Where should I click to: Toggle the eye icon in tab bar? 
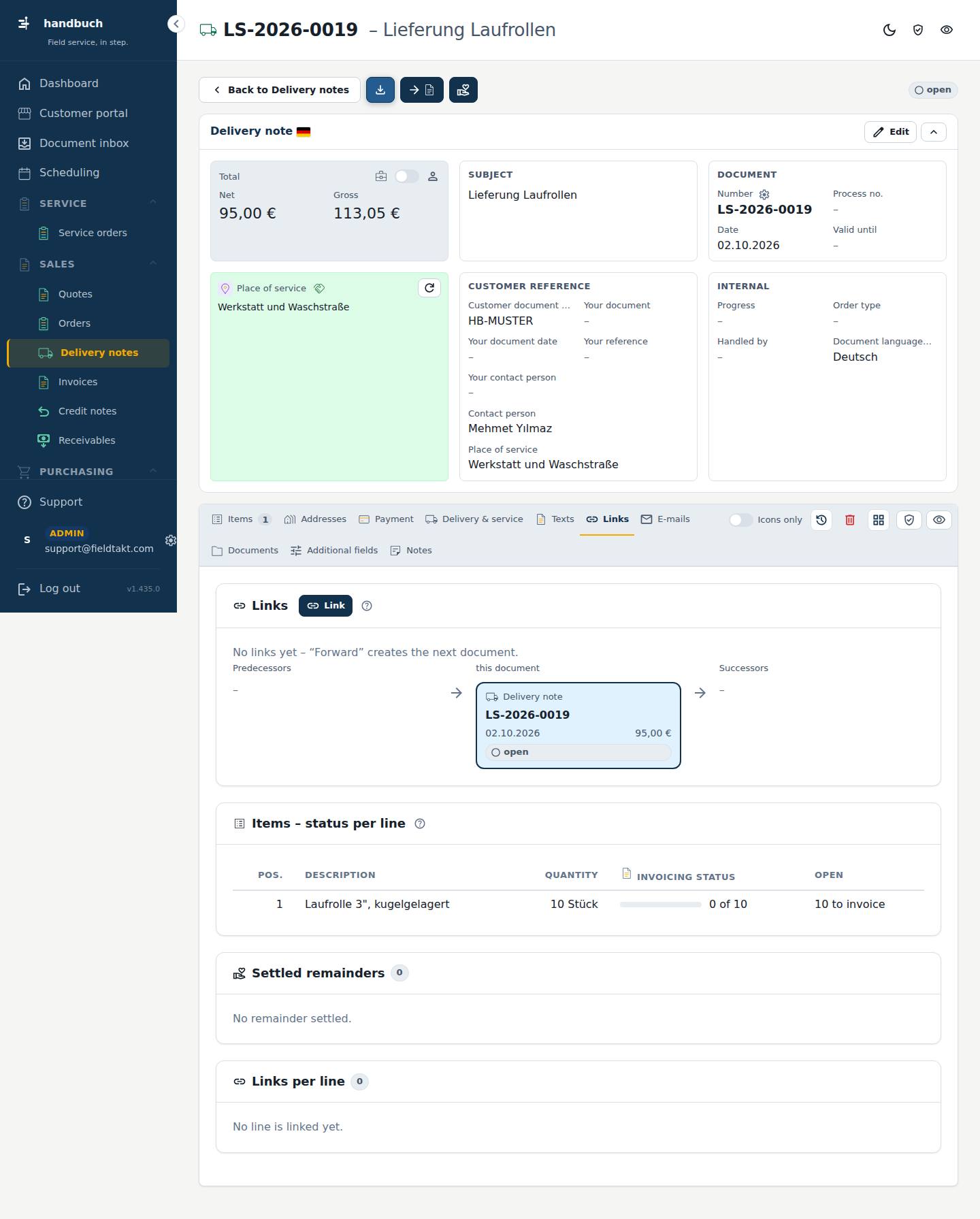pos(939,520)
